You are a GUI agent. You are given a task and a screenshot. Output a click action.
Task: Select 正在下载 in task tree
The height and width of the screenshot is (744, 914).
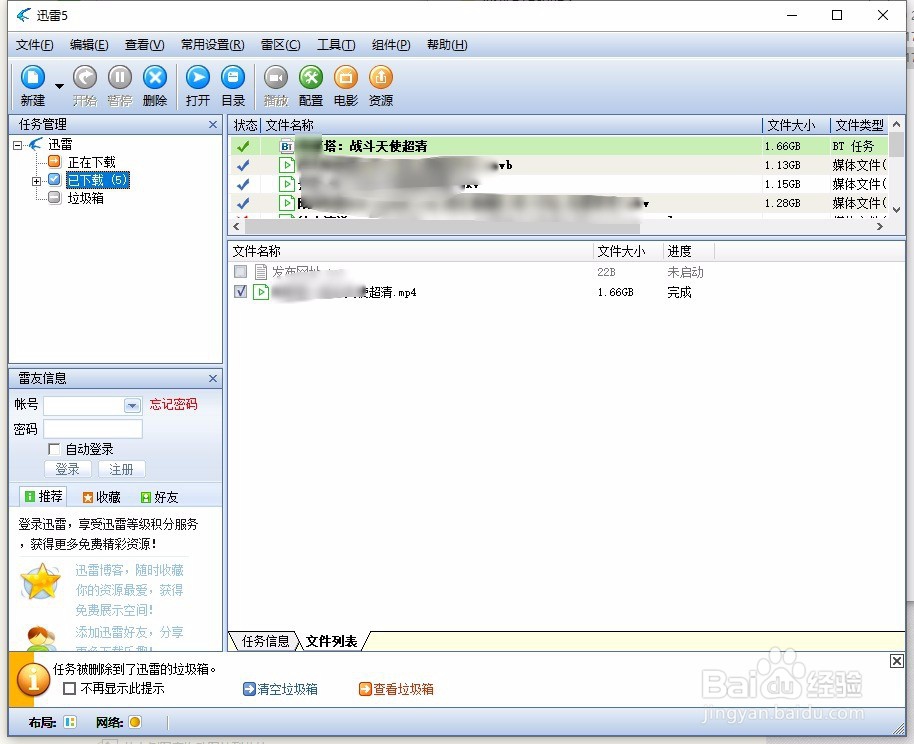(92, 162)
